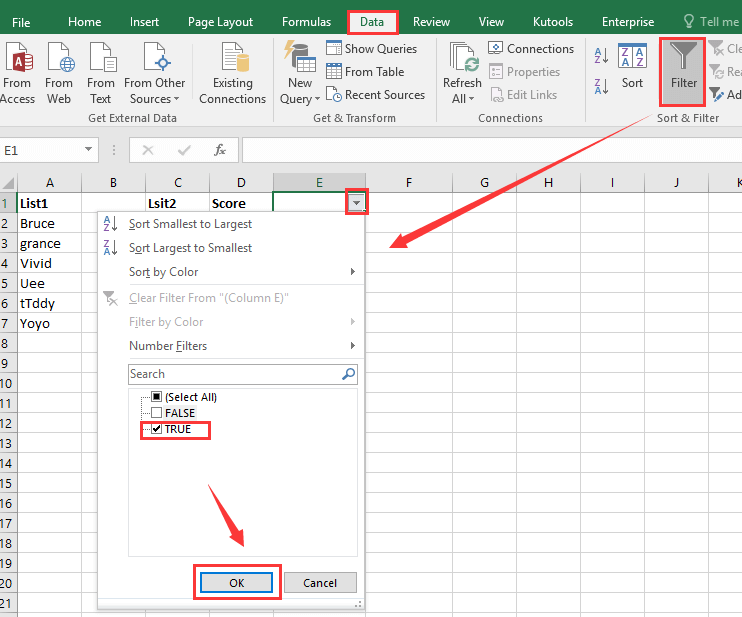Viewport: 742px width, 617px height.
Task: Click the Sort dialog icon
Action: click(632, 62)
